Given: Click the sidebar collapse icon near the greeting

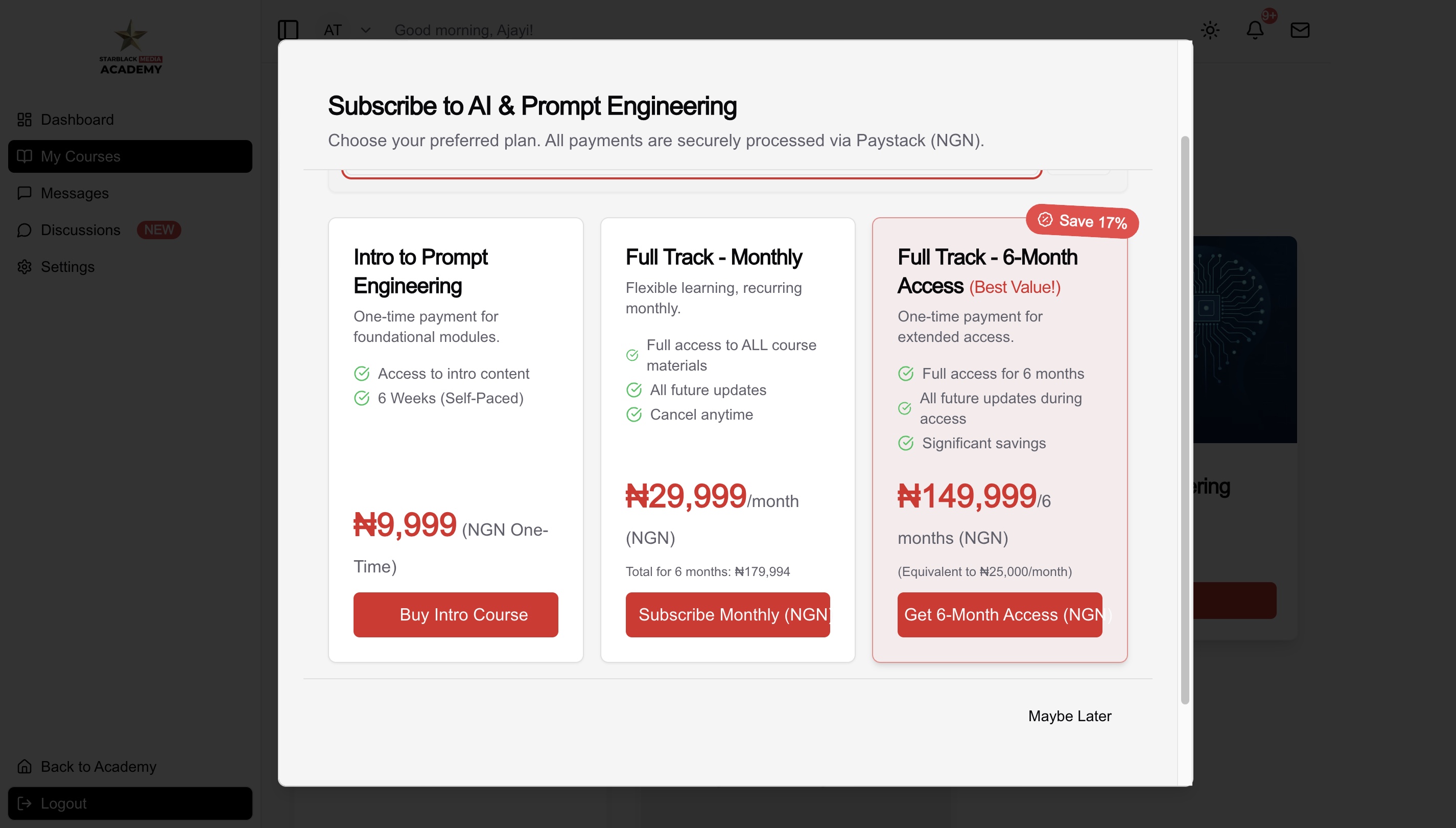Looking at the screenshot, I should 288,30.
